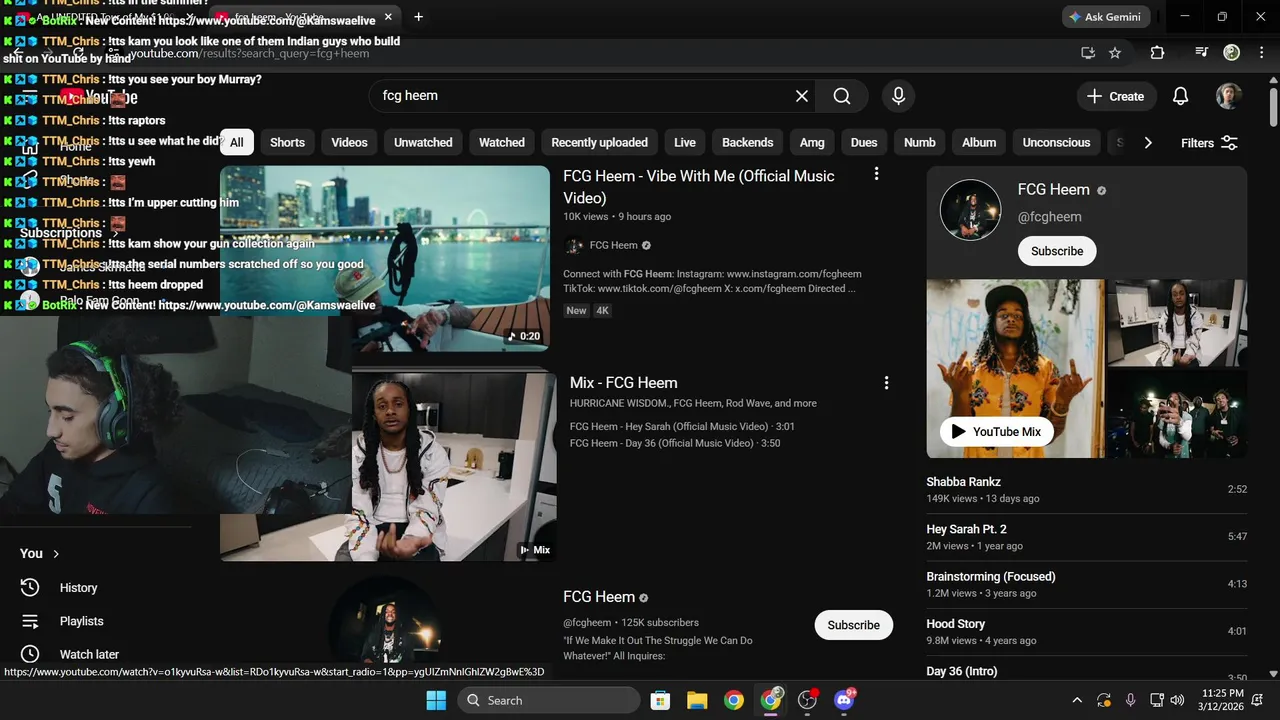Screen dimensions: 1280x720
Task: Select the All filter chip
Action: click(x=236, y=142)
